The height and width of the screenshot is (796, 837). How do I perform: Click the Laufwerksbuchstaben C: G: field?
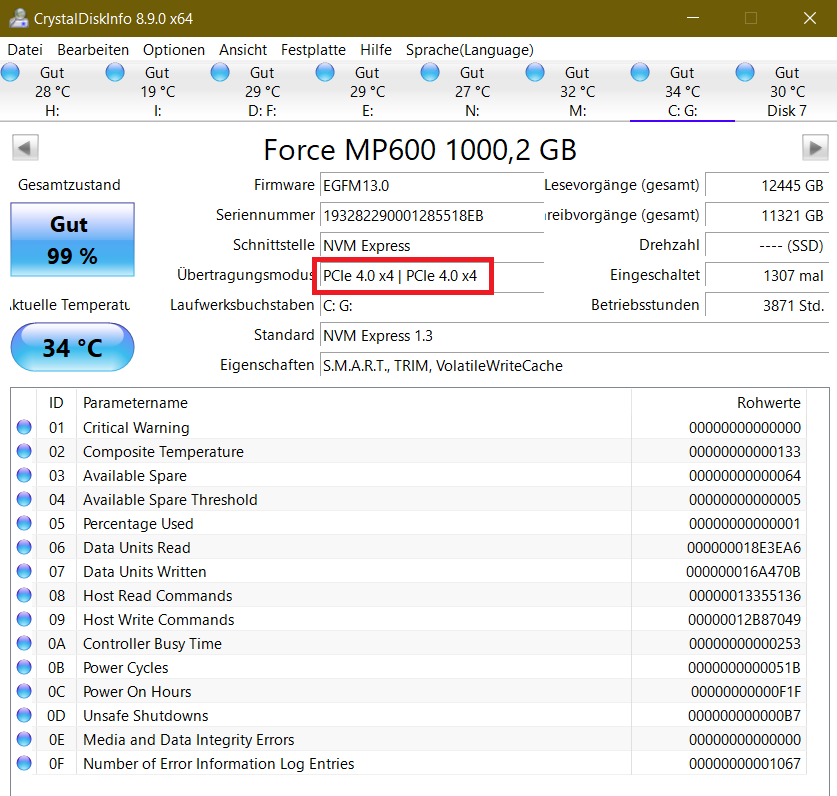pos(432,306)
